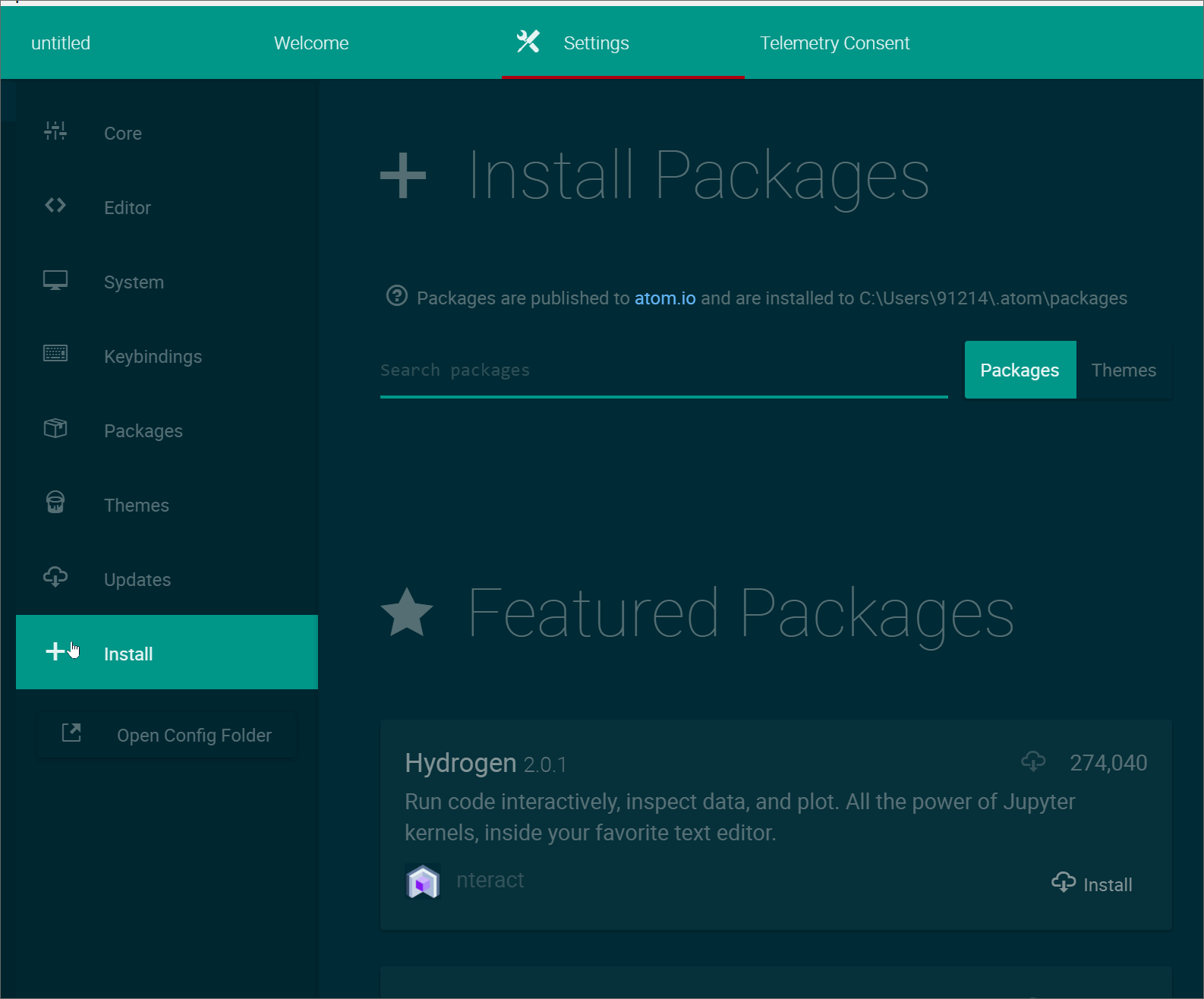The image size is (1204, 999).
Task: Click Hydrogen download count 274,040
Action: point(1108,763)
